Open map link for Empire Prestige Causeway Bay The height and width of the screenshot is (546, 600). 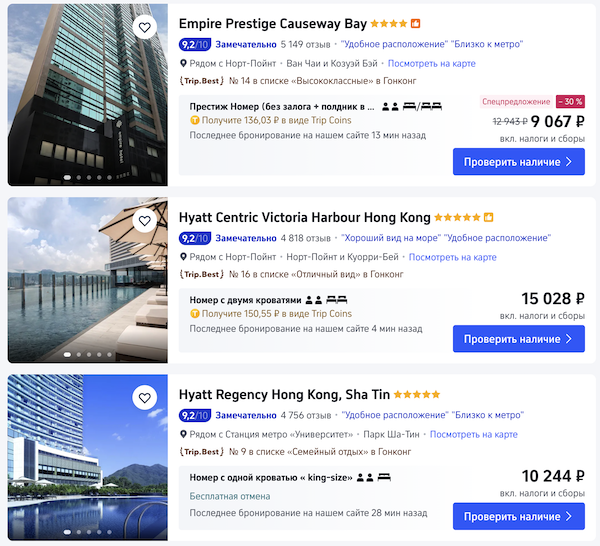[432, 64]
